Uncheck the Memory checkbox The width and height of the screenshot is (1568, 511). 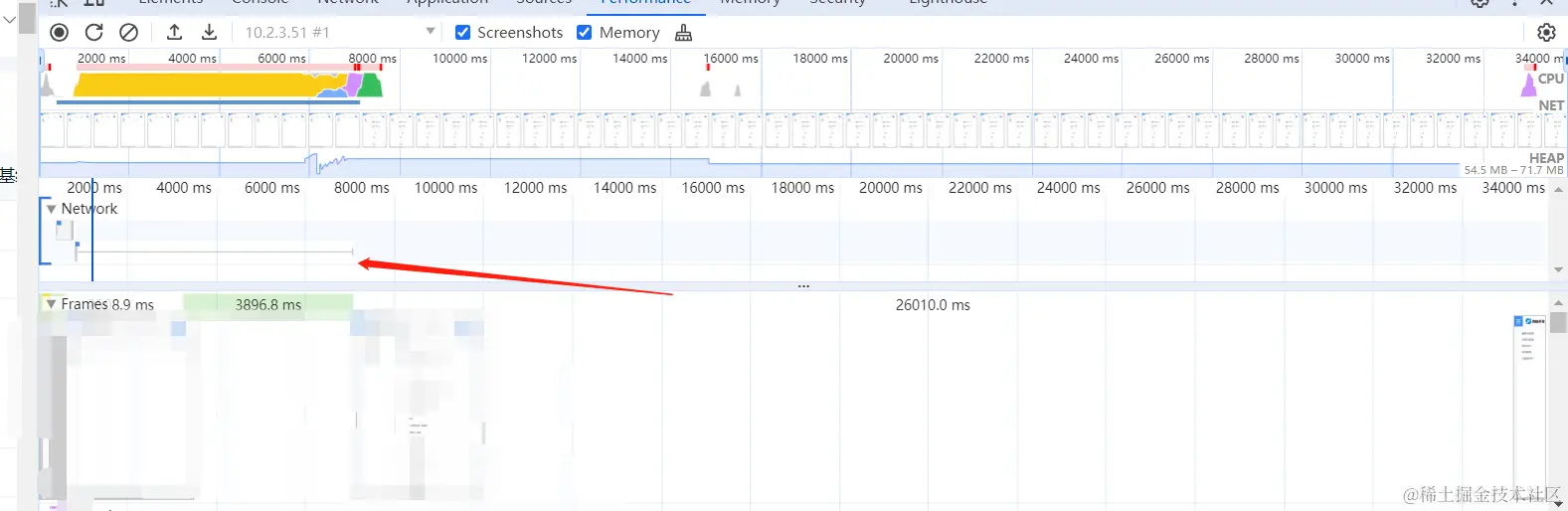pos(585,33)
